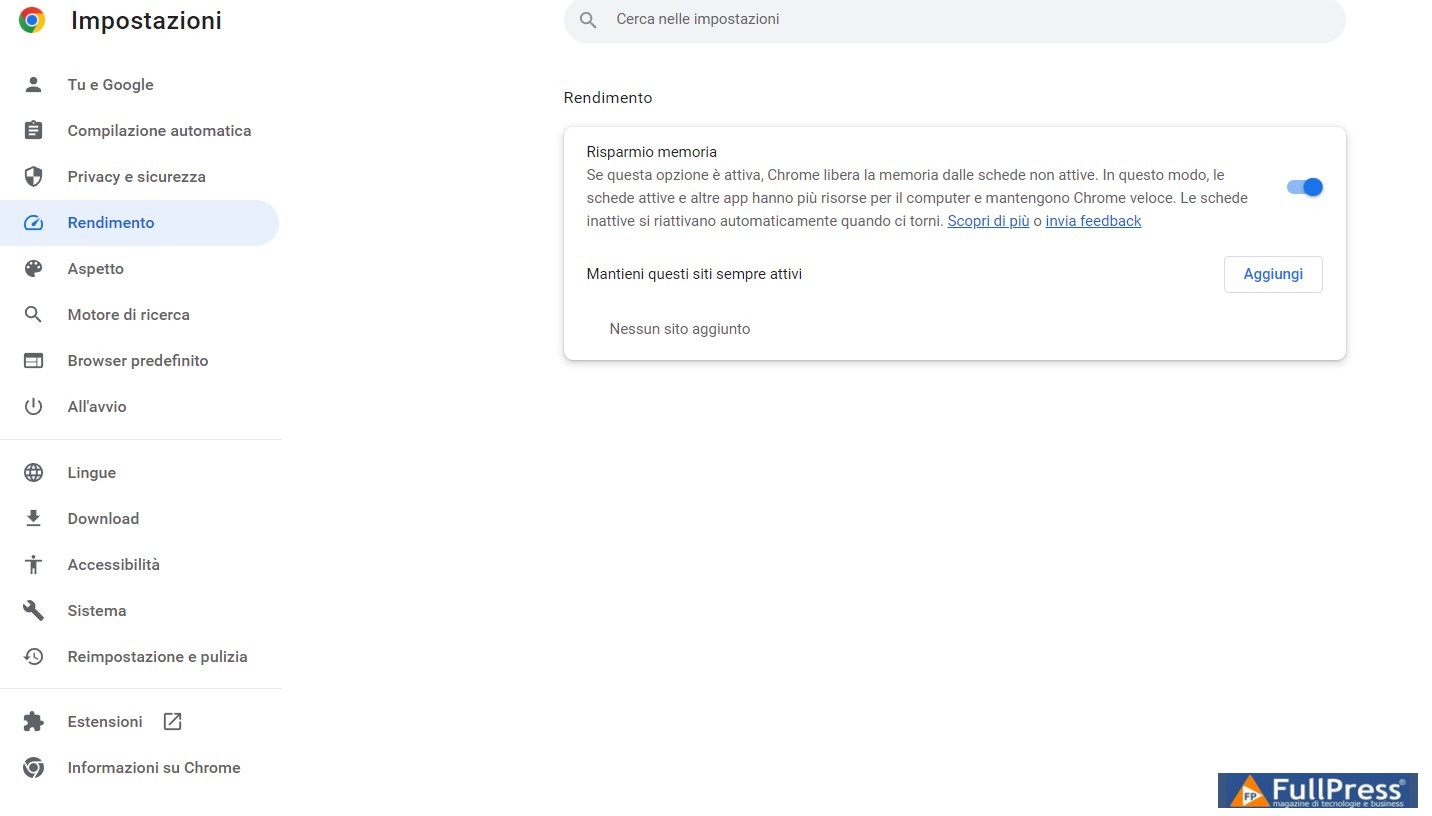The width and height of the screenshot is (1432, 816).
Task: Go to Motore di ricerca settings
Action: point(128,315)
